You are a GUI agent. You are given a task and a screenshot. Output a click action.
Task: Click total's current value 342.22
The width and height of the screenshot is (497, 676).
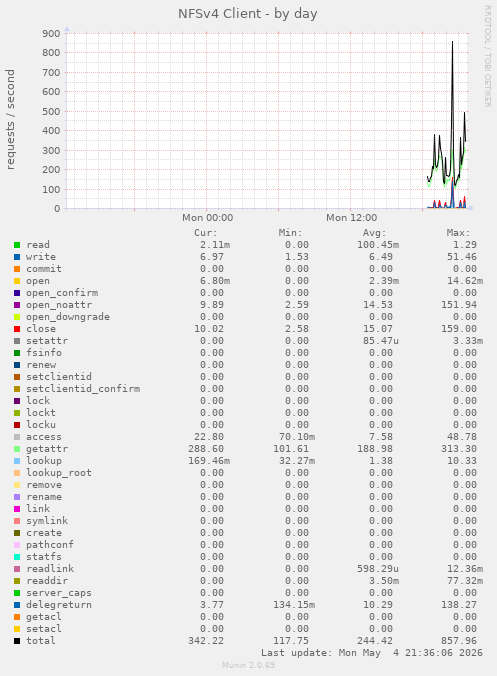(x=206, y=641)
